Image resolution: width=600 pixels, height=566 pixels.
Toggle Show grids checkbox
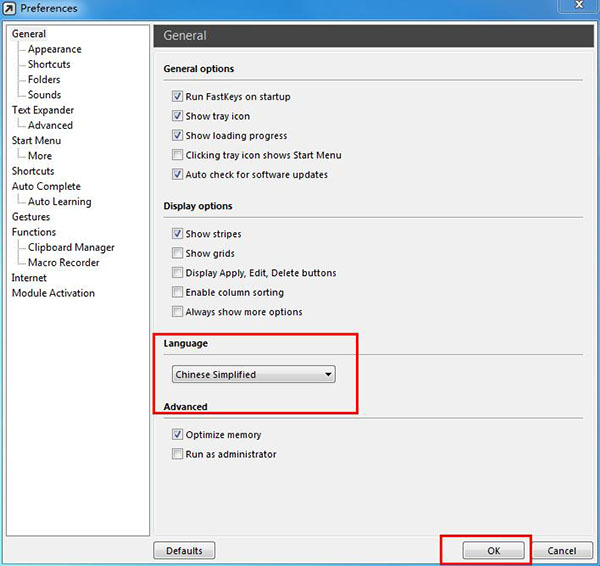(x=178, y=253)
